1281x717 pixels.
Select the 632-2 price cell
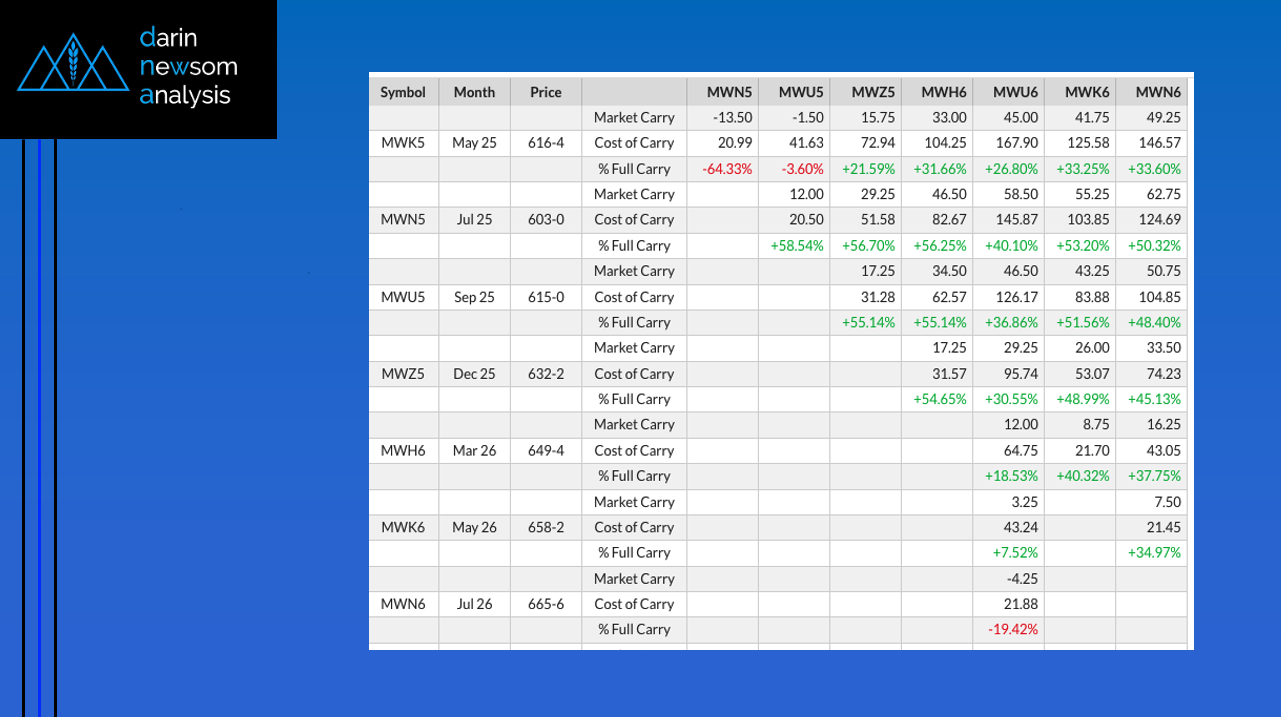[x=546, y=374]
